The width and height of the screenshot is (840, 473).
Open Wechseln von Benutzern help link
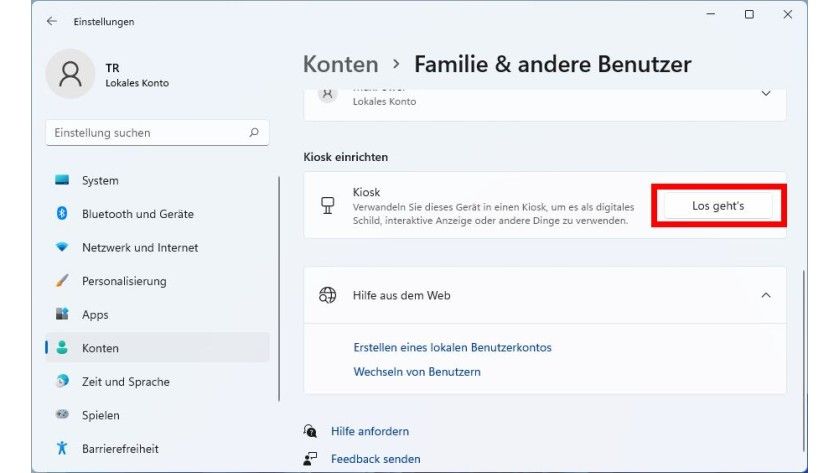(x=417, y=372)
